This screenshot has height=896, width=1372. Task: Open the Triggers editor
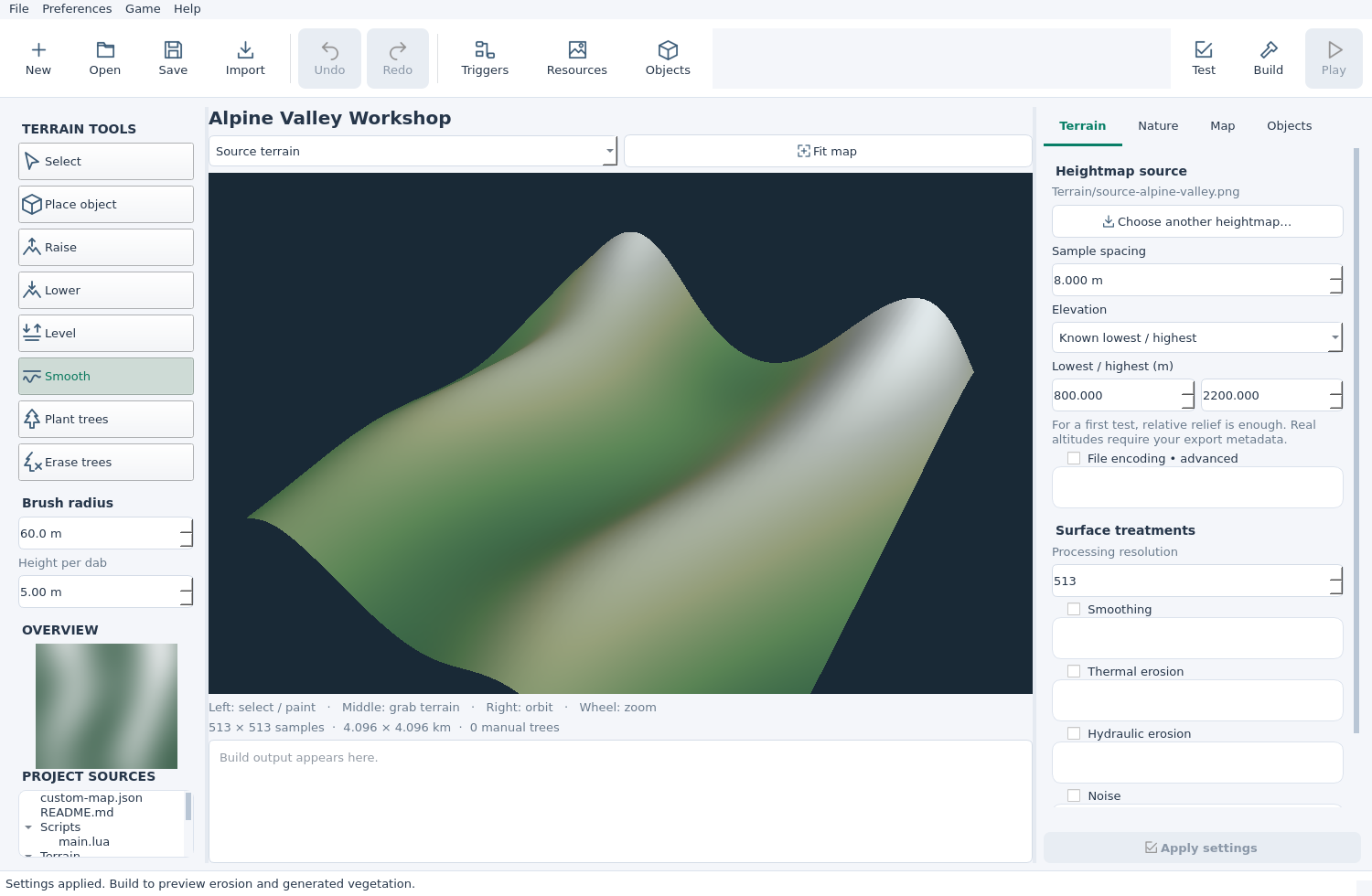[485, 59]
